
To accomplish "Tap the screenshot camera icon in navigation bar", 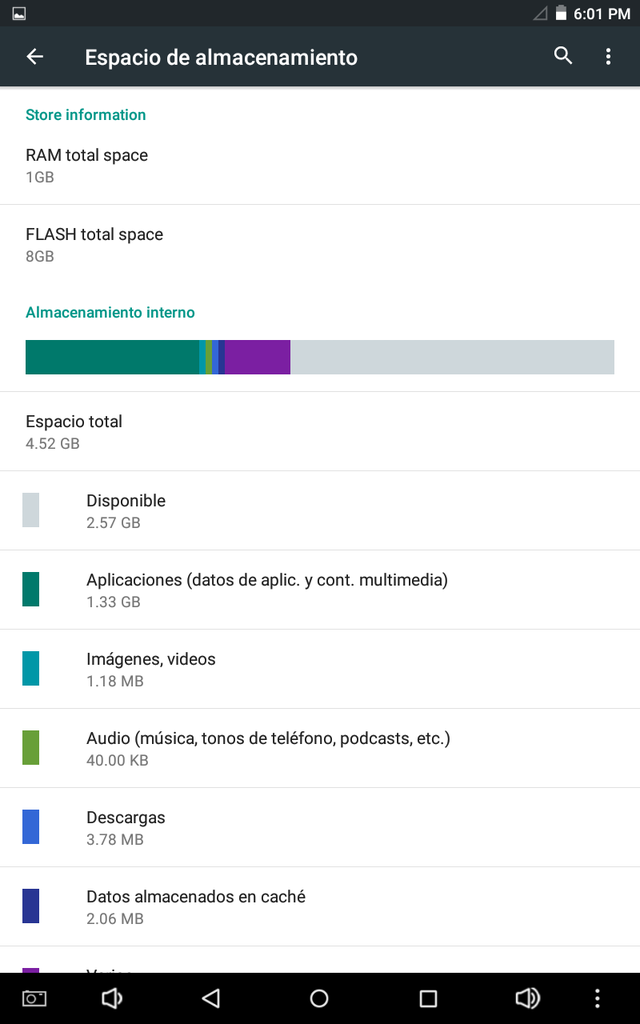I will coord(35,998).
